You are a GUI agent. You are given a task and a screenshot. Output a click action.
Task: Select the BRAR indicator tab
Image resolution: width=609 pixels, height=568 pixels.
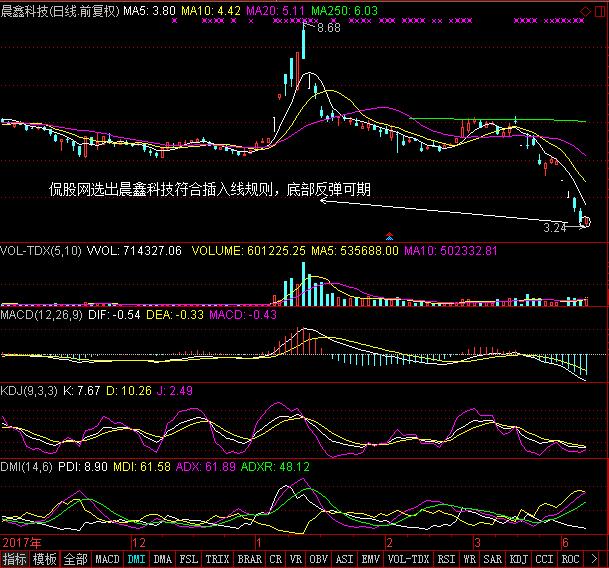pos(249,559)
